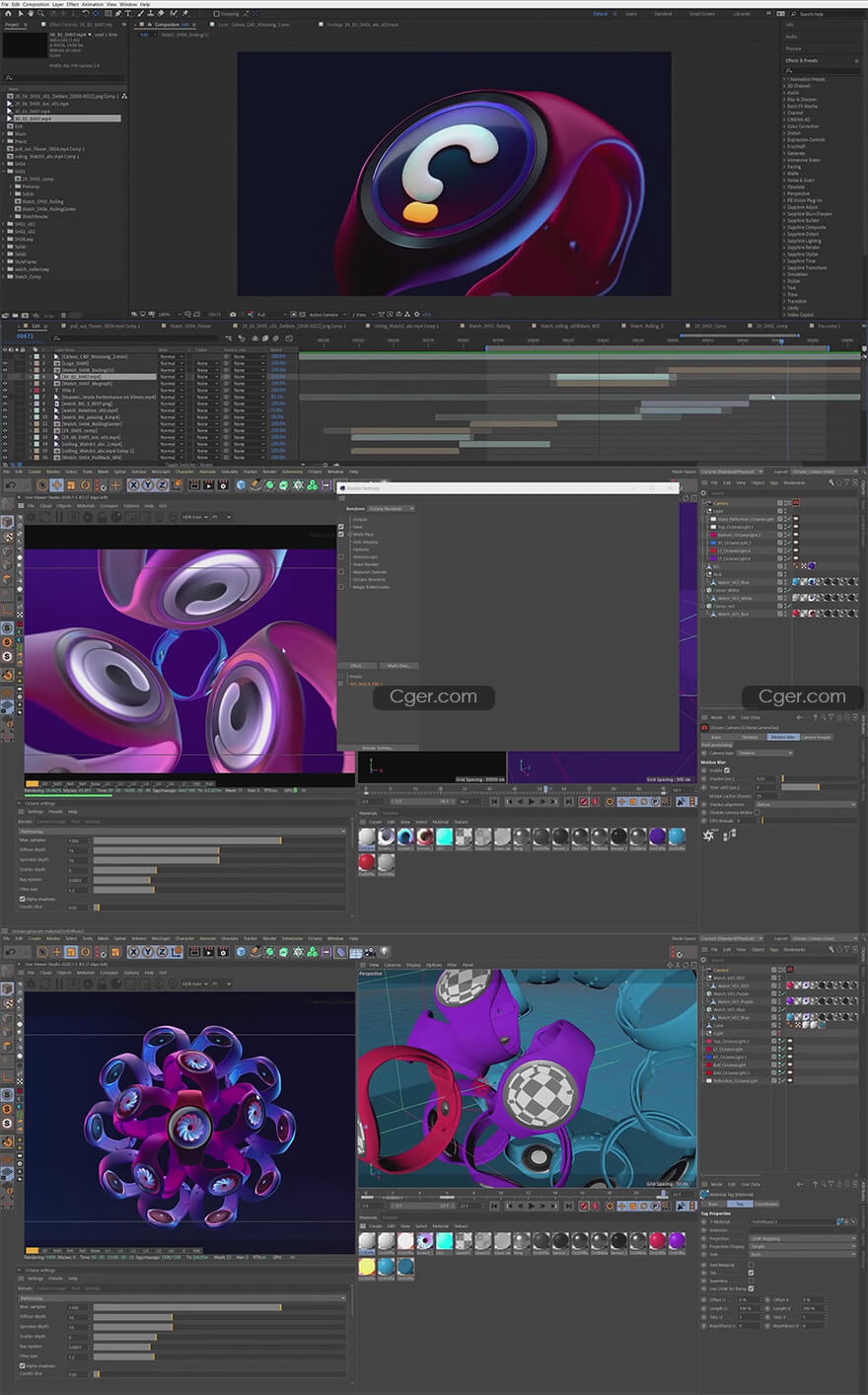Open the Learn workspace in After Effects
Screen dimensions: 868x1395
point(631,14)
